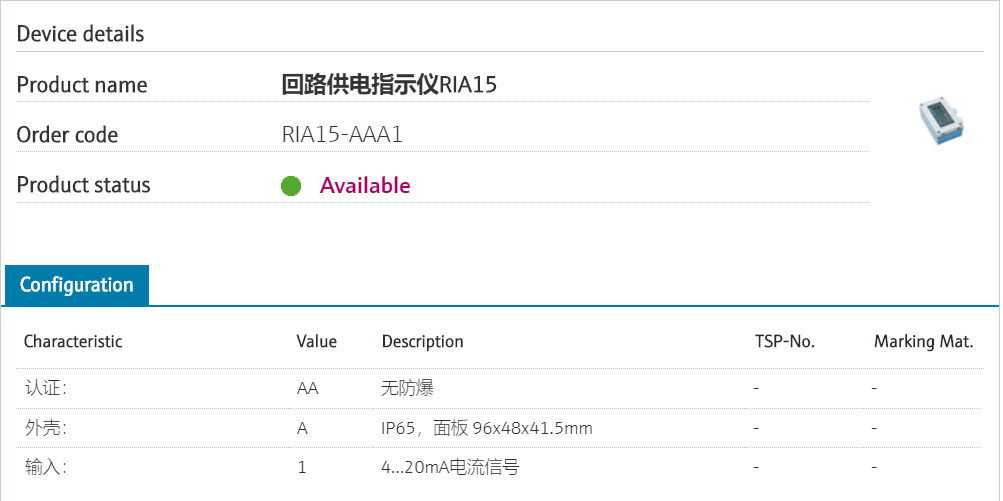Select the 外壳 characteristic row
The image size is (1003, 501).
pos(46,428)
